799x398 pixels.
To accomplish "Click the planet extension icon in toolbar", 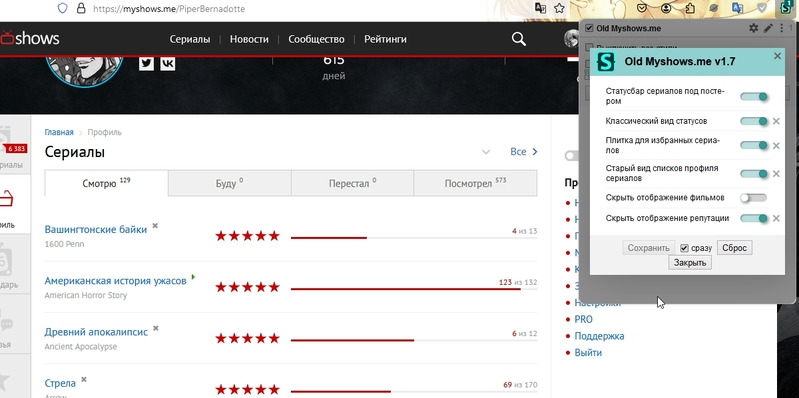I will (714, 8).
